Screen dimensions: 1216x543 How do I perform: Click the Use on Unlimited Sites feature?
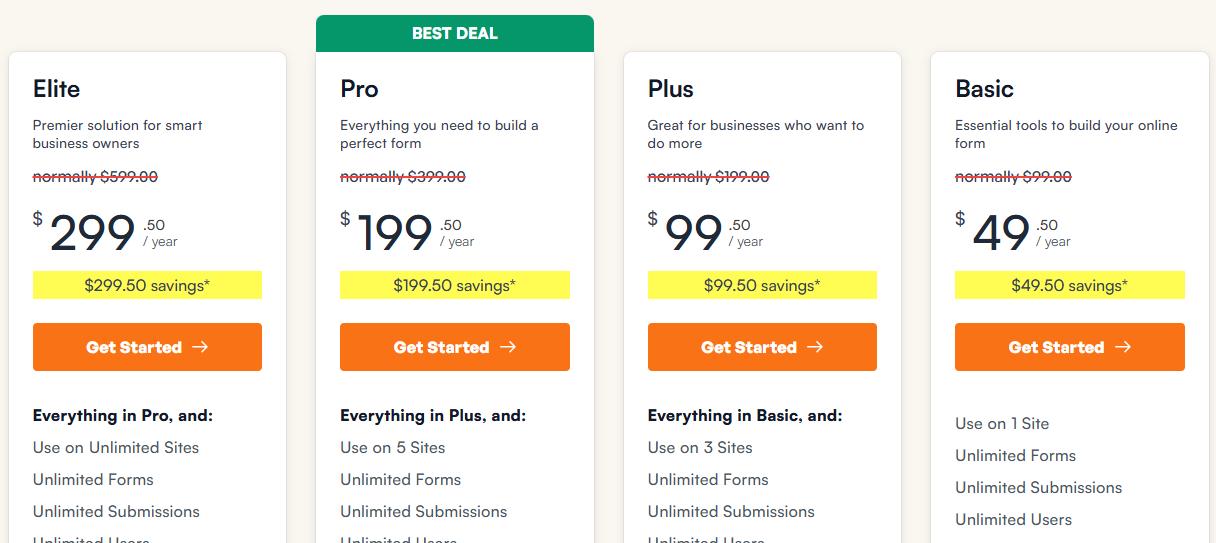[x=116, y=447]
